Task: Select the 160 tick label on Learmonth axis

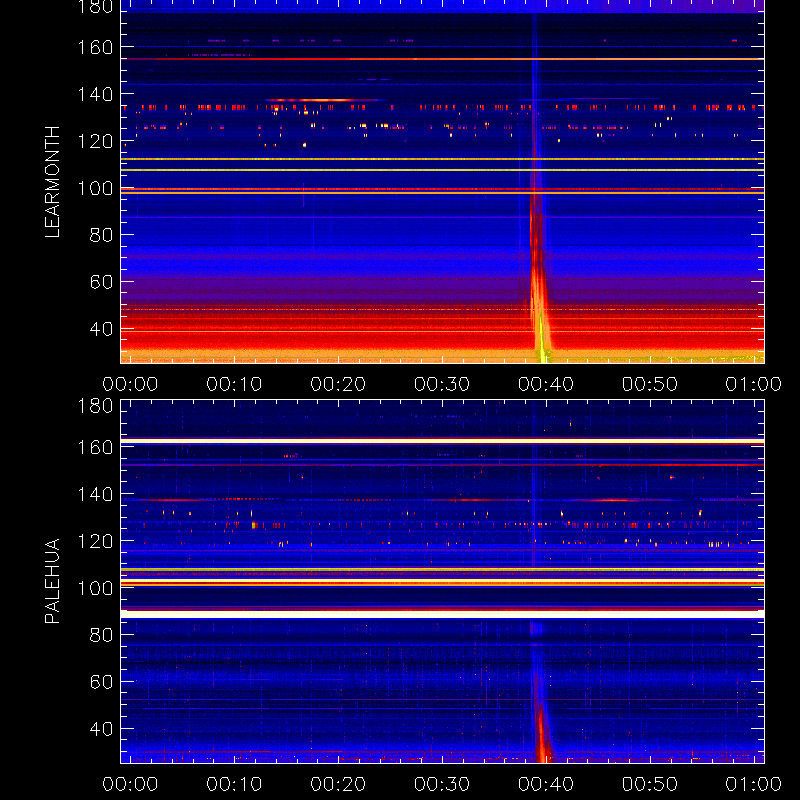Action: point(95,47)
